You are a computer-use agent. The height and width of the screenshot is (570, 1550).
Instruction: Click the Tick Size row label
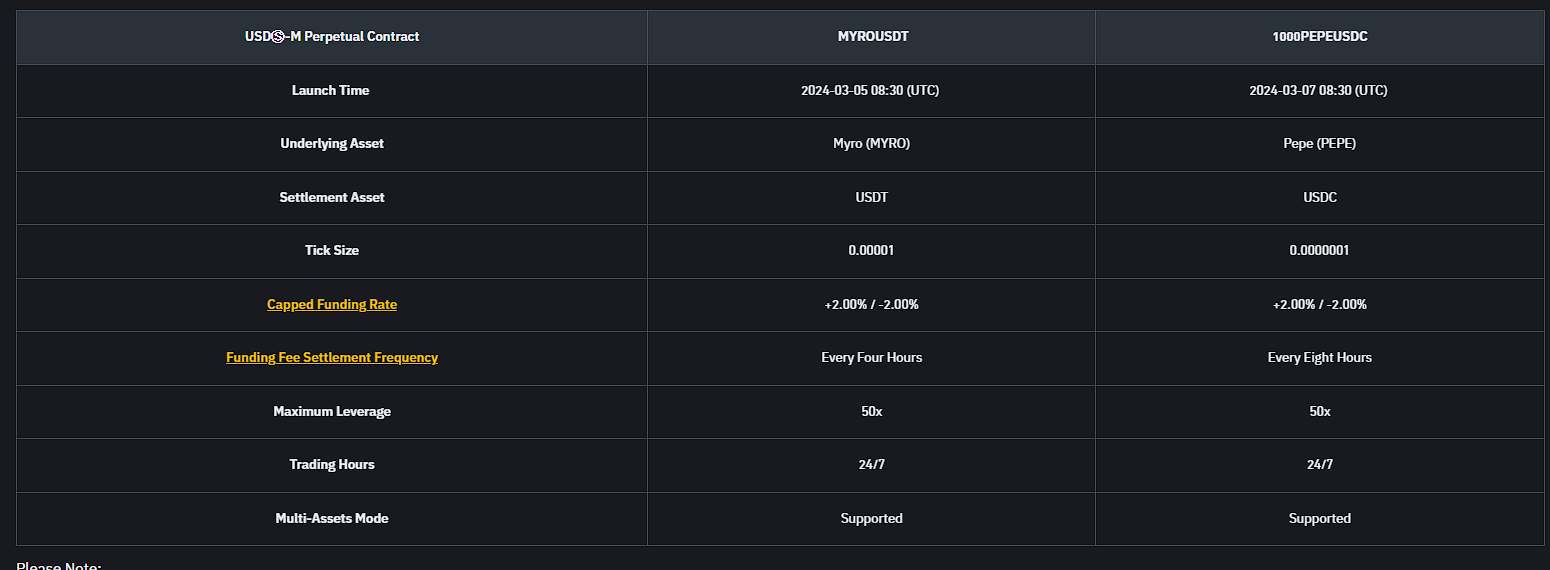pyautogui.click(x=331, y=250)
